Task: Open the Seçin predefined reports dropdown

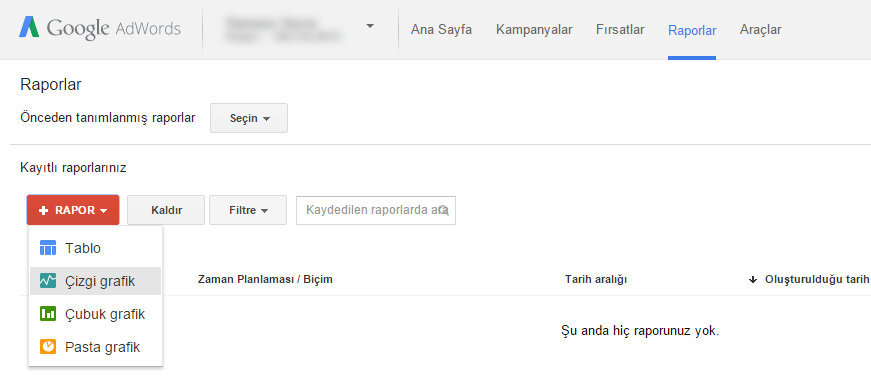Action: coord(249,118)
